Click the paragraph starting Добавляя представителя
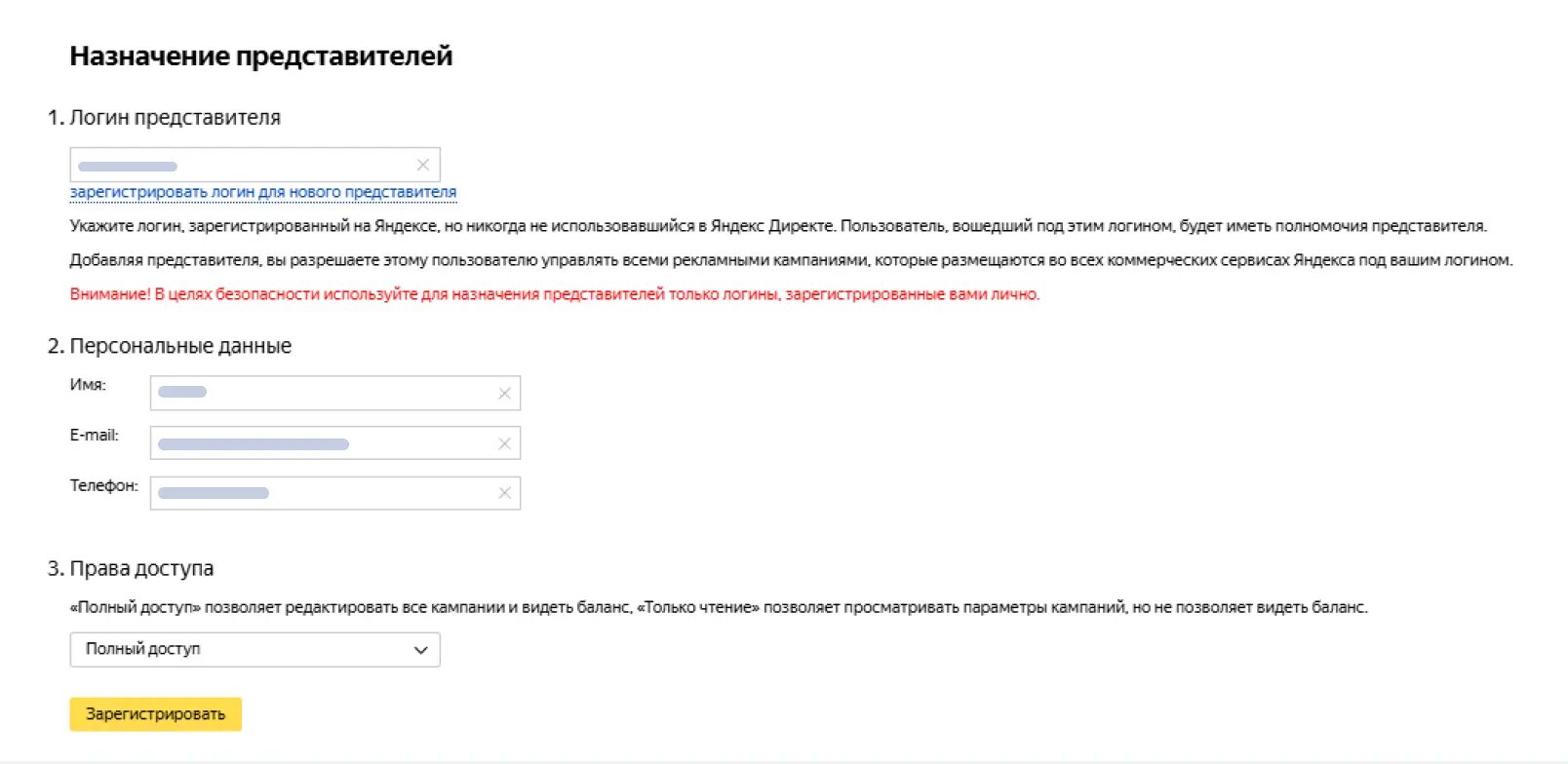This screenshot has height=764, width=1568. pyautogui.click(x=791, y=260)
